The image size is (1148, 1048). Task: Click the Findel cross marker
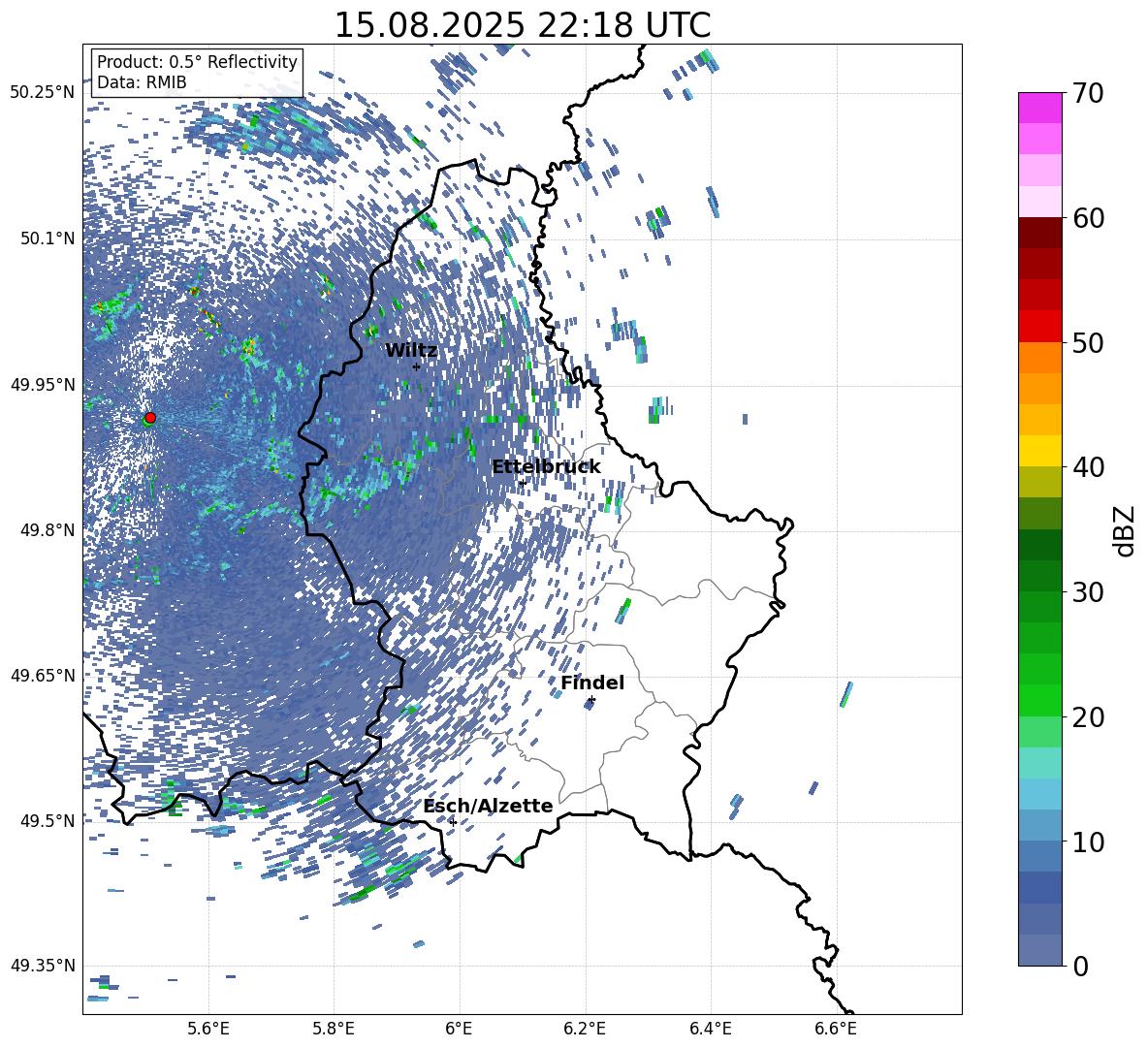[591, 700]
